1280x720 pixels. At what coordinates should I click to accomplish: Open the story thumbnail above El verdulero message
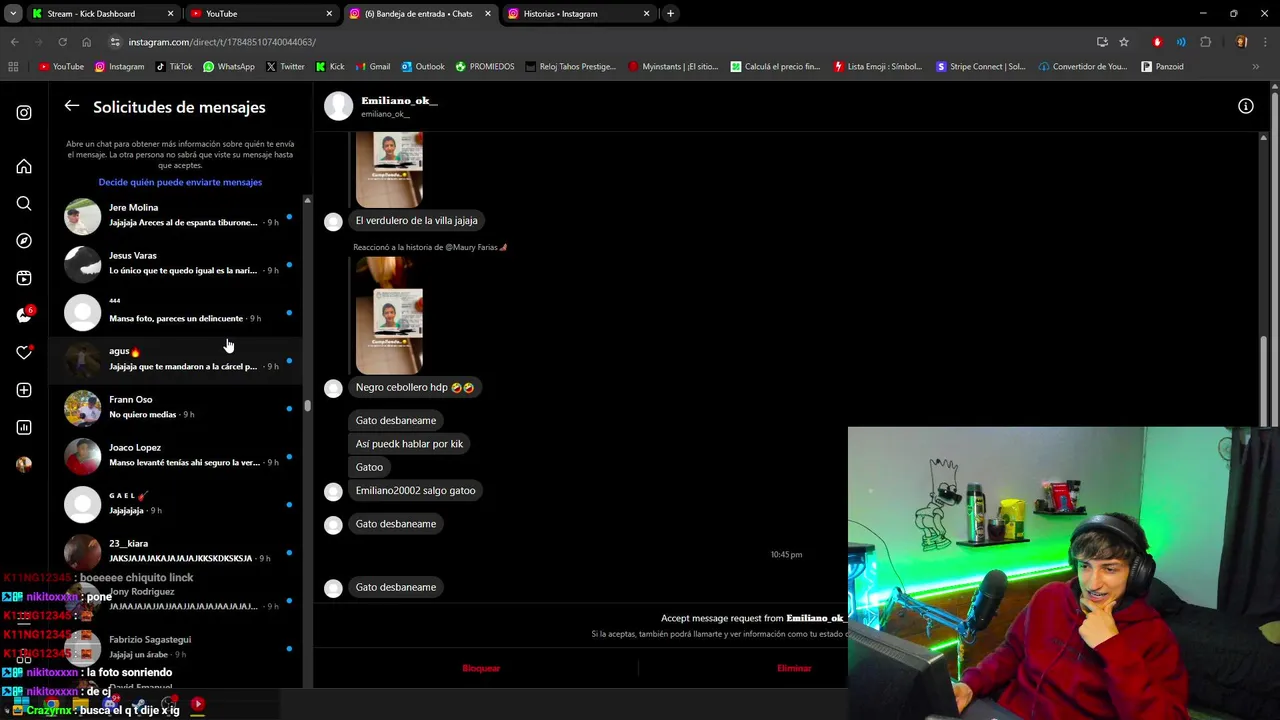pyautogui.click(x=389, y=170)
